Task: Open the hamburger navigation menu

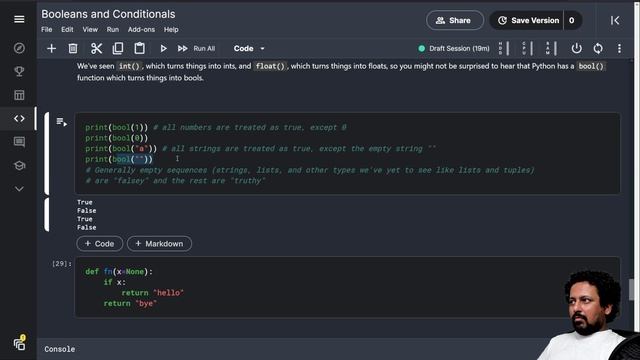Action: click(19, 19)
